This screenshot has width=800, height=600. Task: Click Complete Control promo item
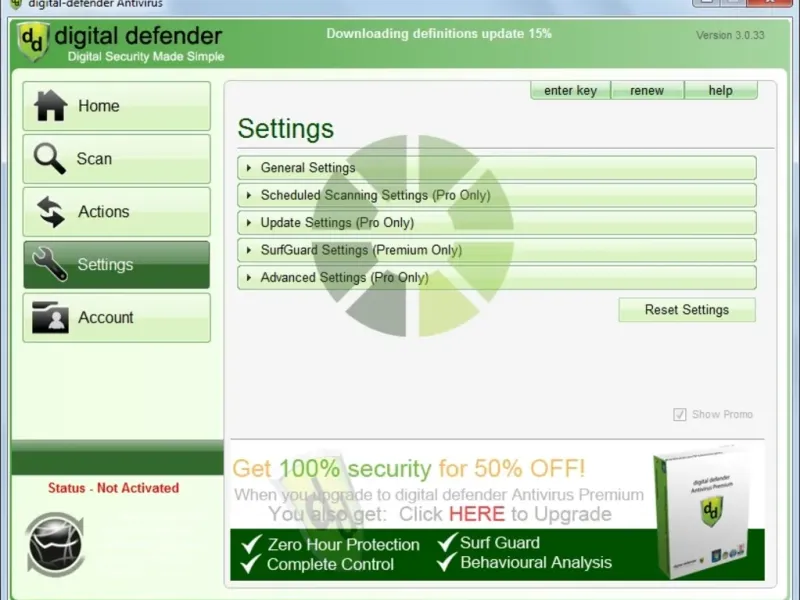coord(330,564)
